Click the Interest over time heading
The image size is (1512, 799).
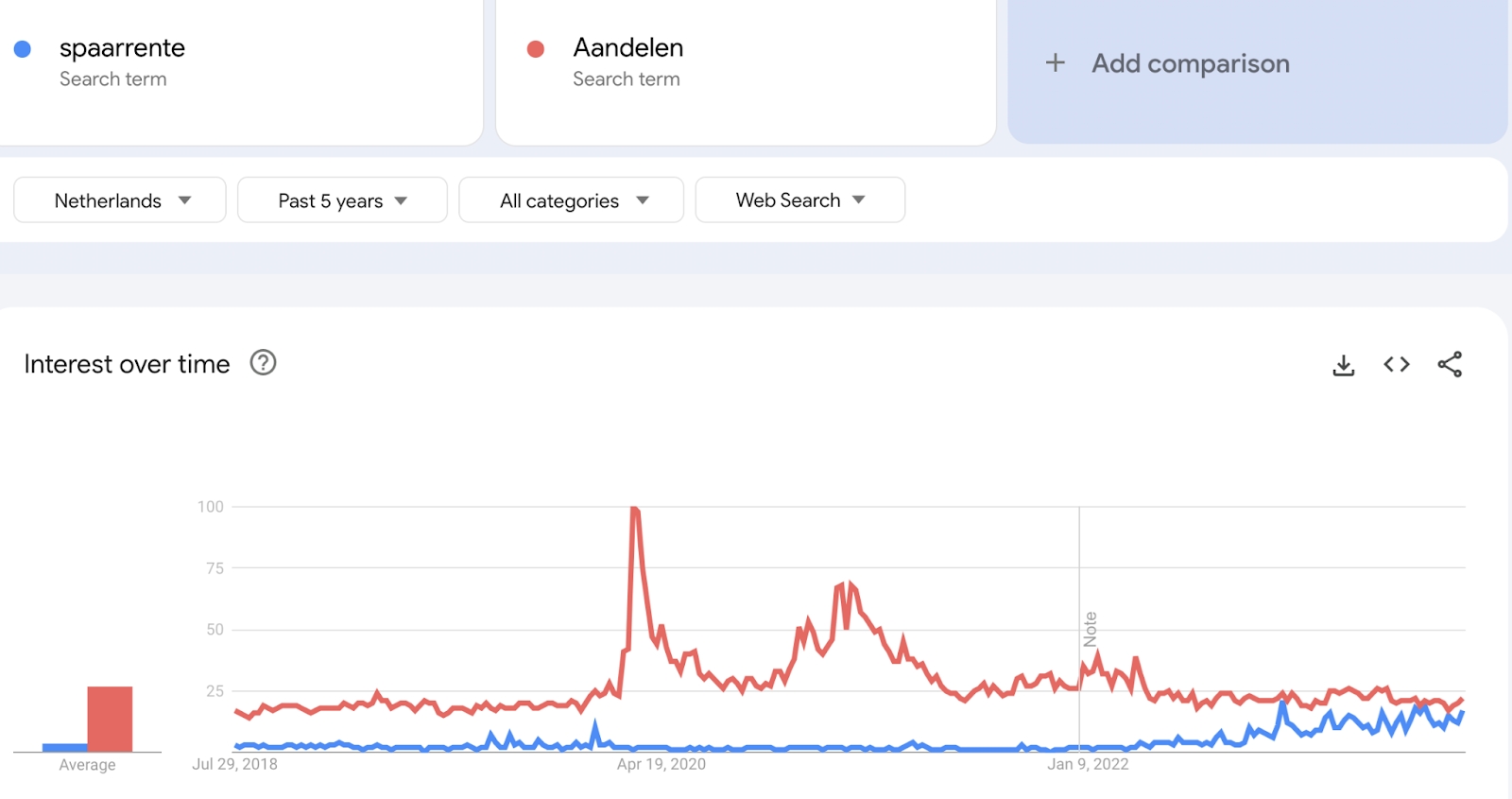127,364
